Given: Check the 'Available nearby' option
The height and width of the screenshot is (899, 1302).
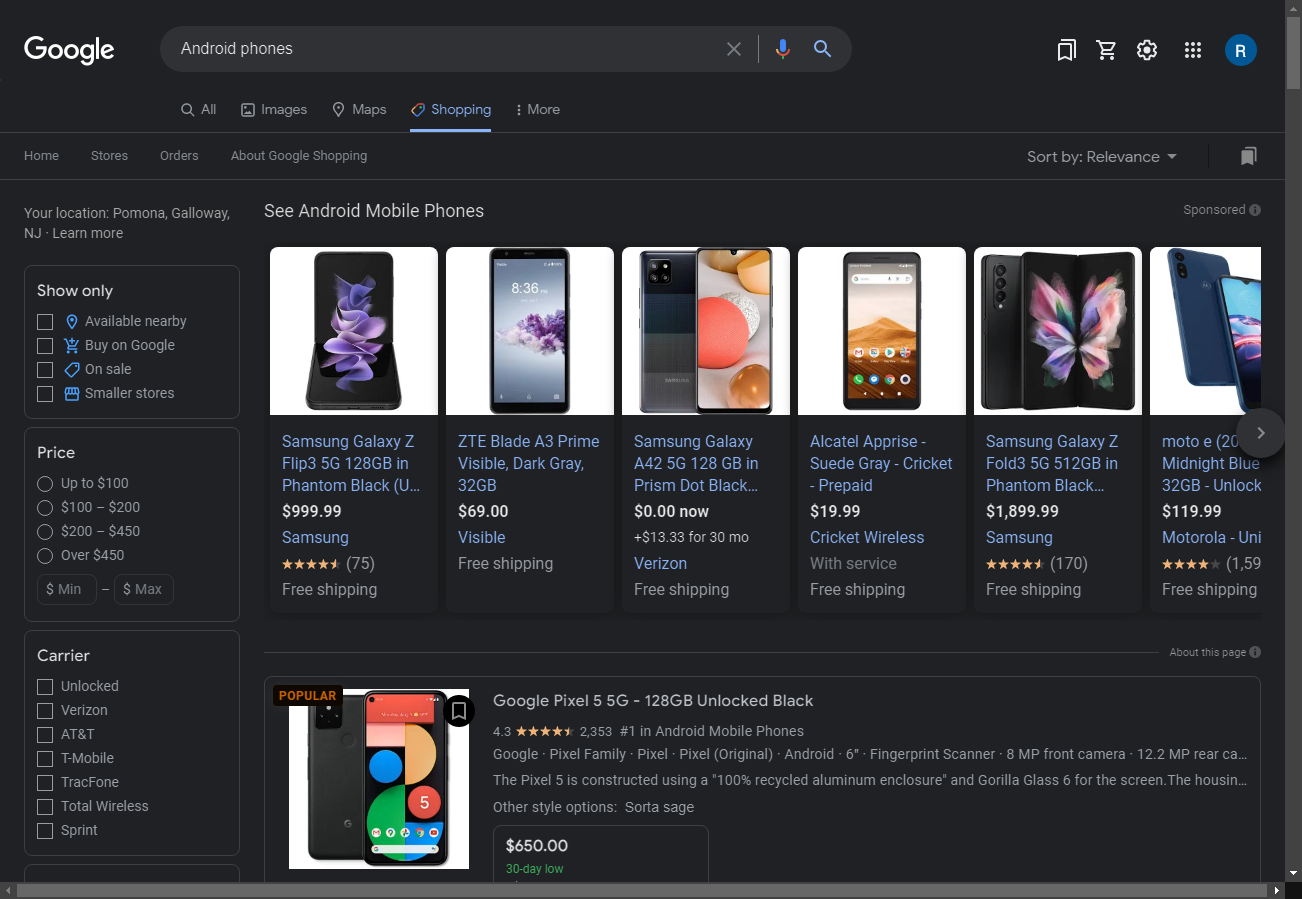Looking at the screenshot, I should [x=45, y=321].
